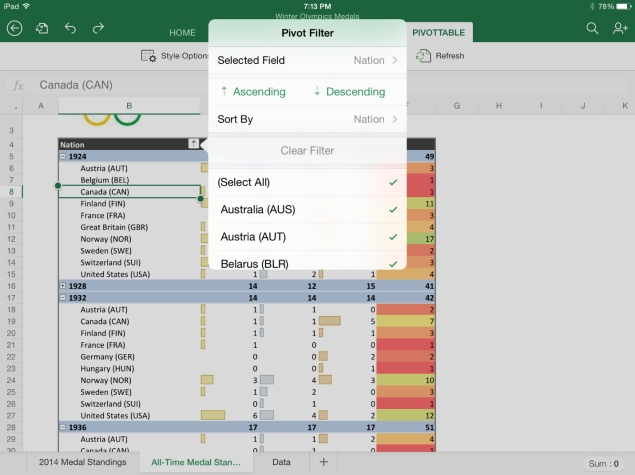Open the file menu icon

pyautogui.click(x=42, y=29)
